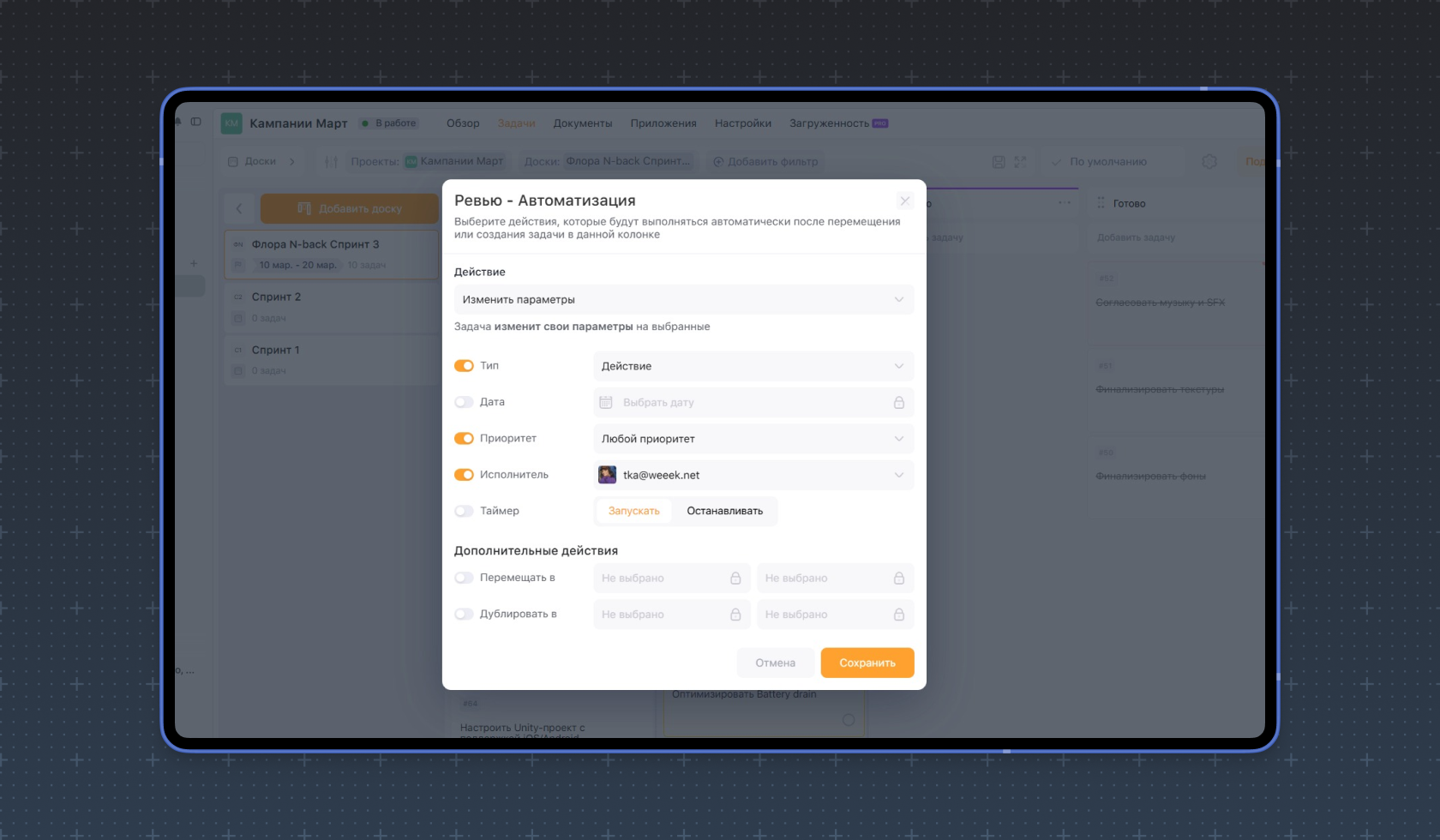Expand the Любой приоритет dropdown
1440x840 pixels.
[753, 439]
